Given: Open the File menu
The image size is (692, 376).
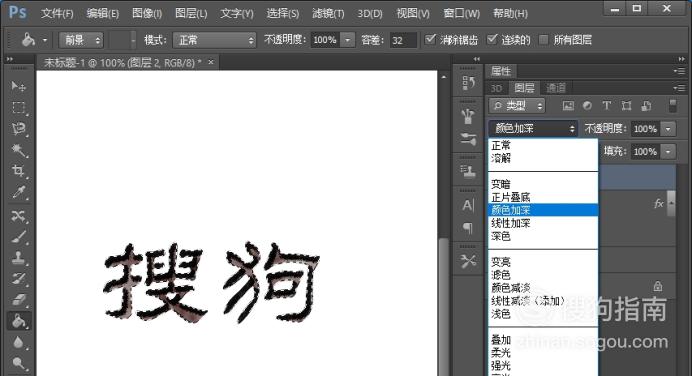Looking at the screenshot, I should point(57,13).
